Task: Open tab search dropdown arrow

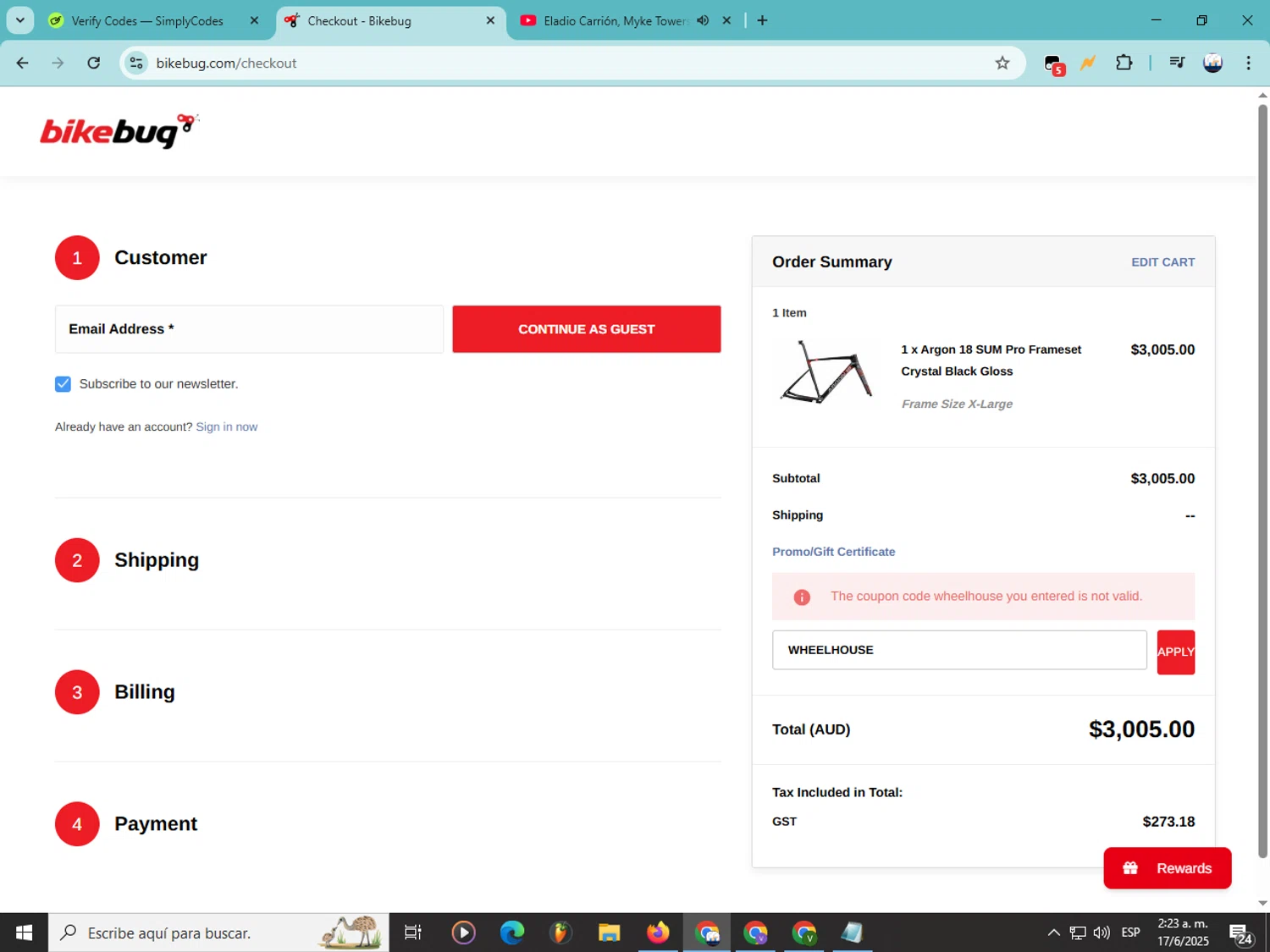Action: pyautogui.click(x=19, y=20)
